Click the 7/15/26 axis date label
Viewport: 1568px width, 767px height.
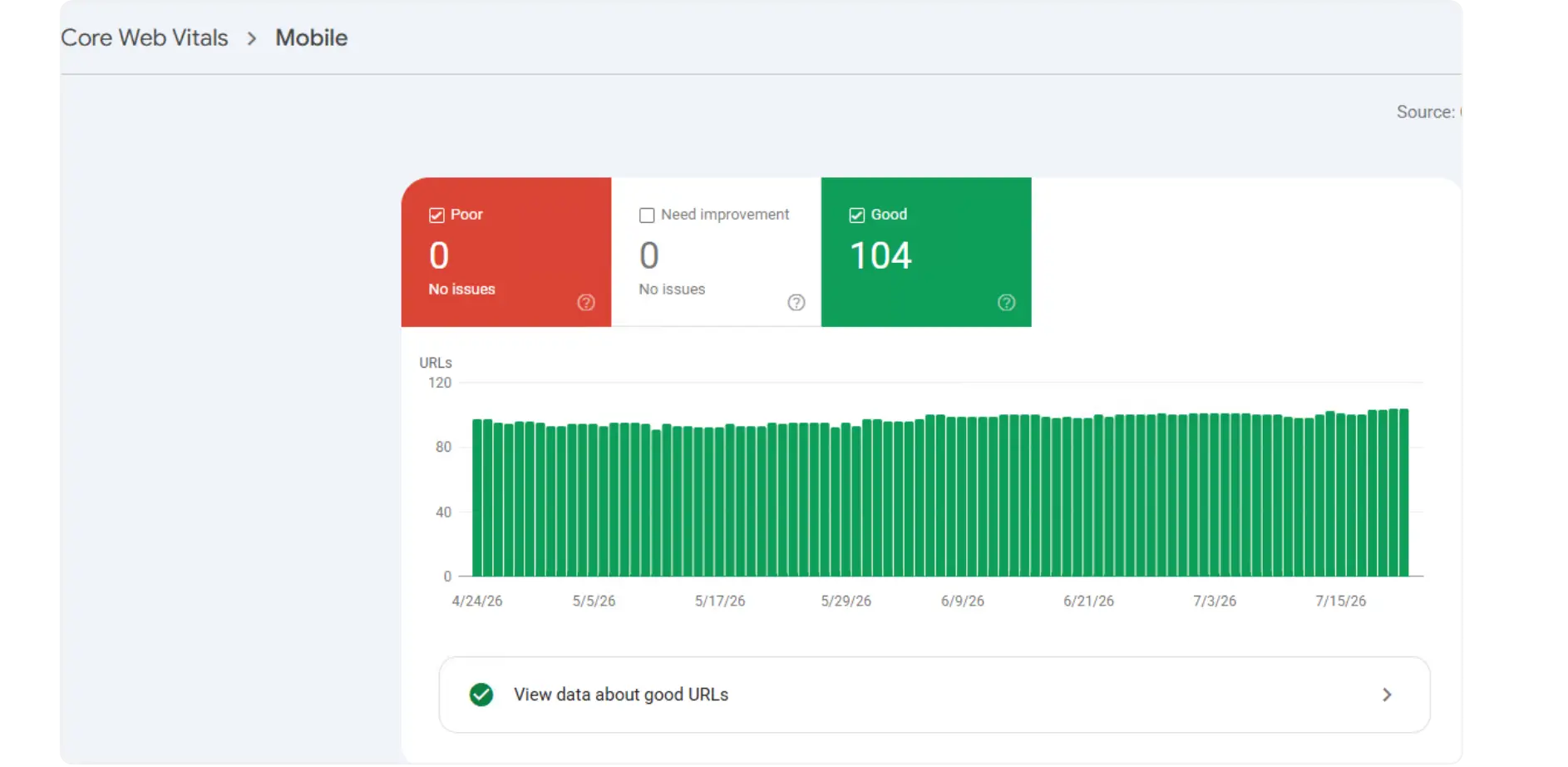(1341, 601)
